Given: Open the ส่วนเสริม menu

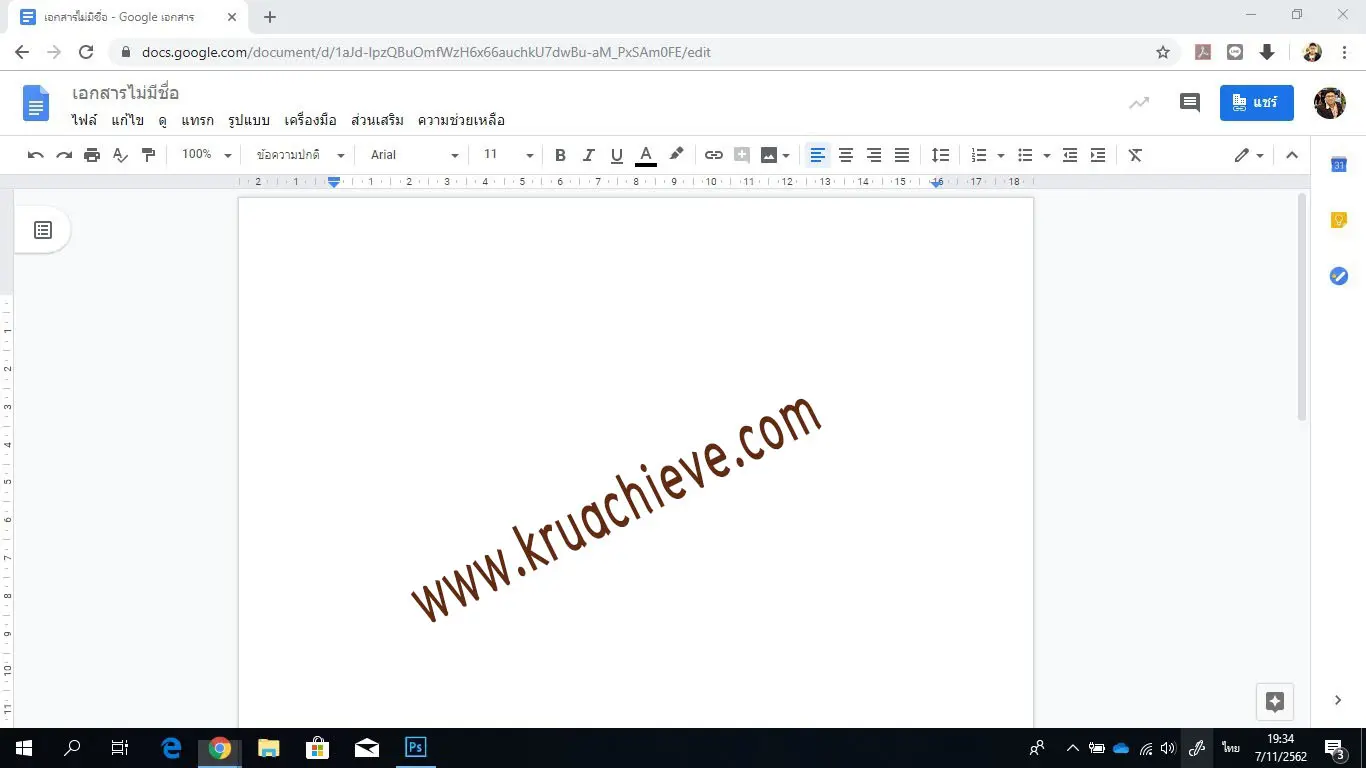Looking at the screenshot, I should coord(377,121).
